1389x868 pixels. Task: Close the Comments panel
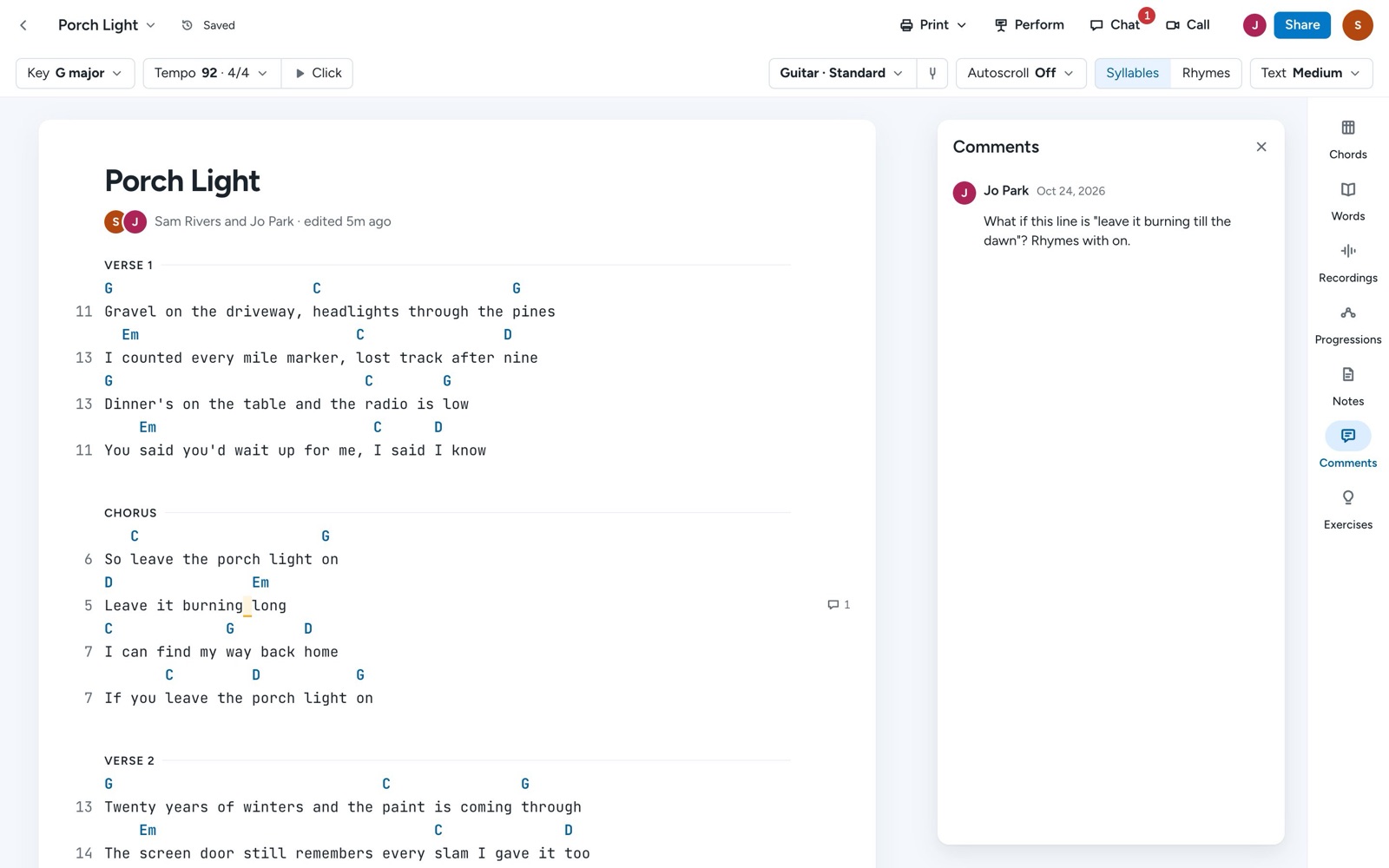point(1261,147)
